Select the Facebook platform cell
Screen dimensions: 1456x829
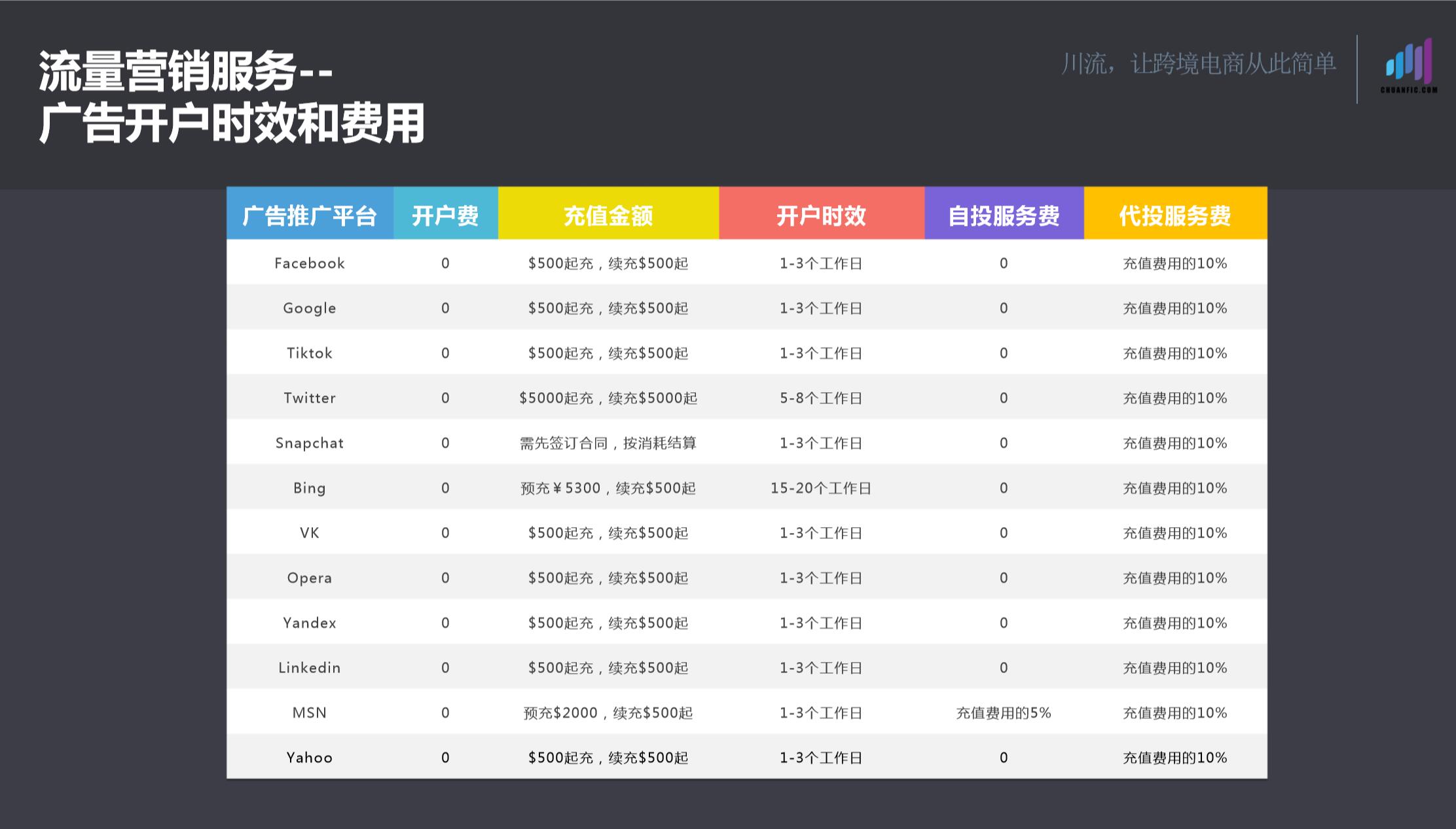click(310, 263)
